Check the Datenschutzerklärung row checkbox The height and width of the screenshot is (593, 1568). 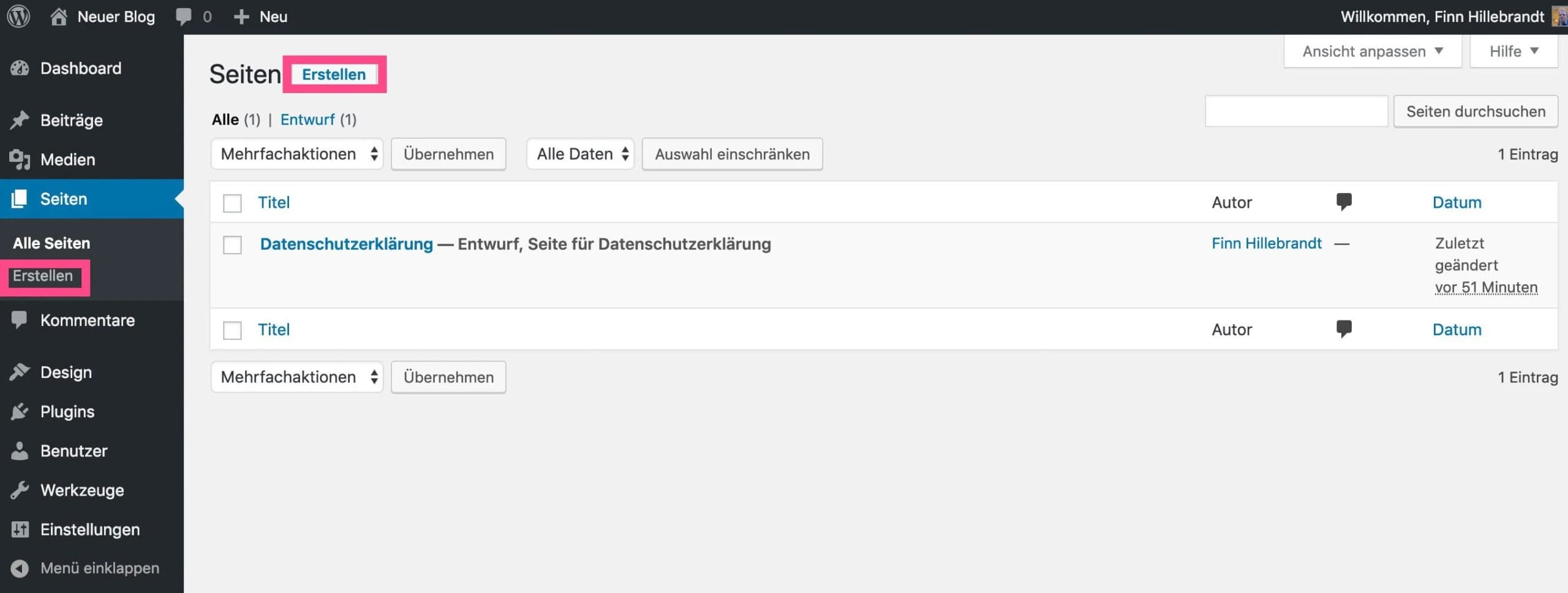coord(232,244)
